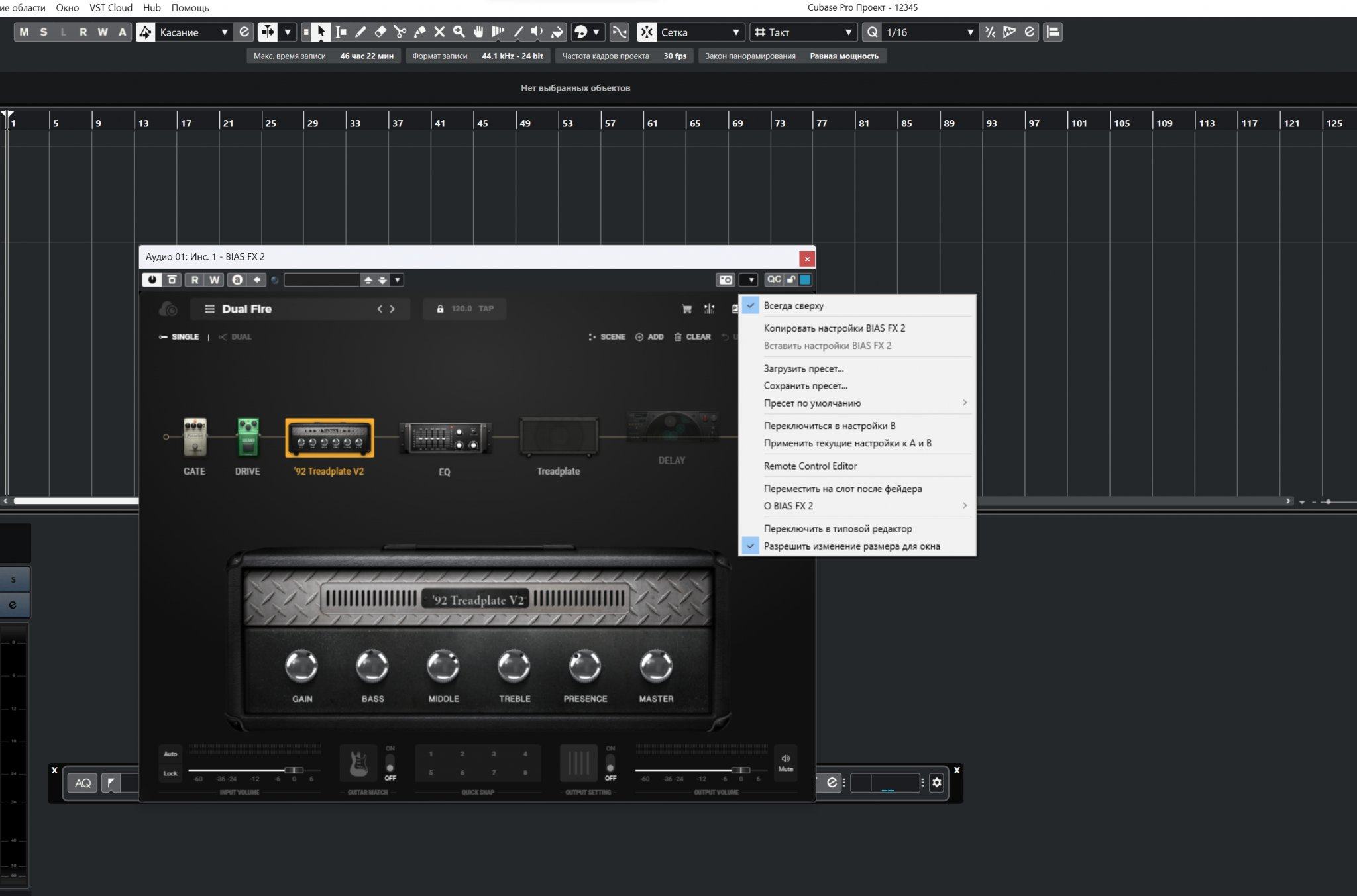Open the BIAS FX shopping cart
The width and height of the screenshot is (1357, 896).
[x=686, y=309]
